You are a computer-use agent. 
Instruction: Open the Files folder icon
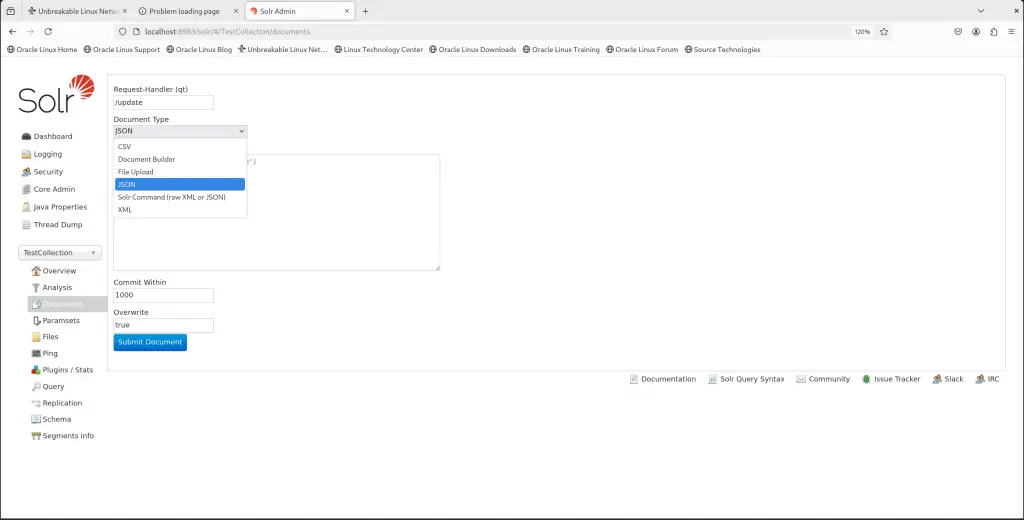point(36,337)
